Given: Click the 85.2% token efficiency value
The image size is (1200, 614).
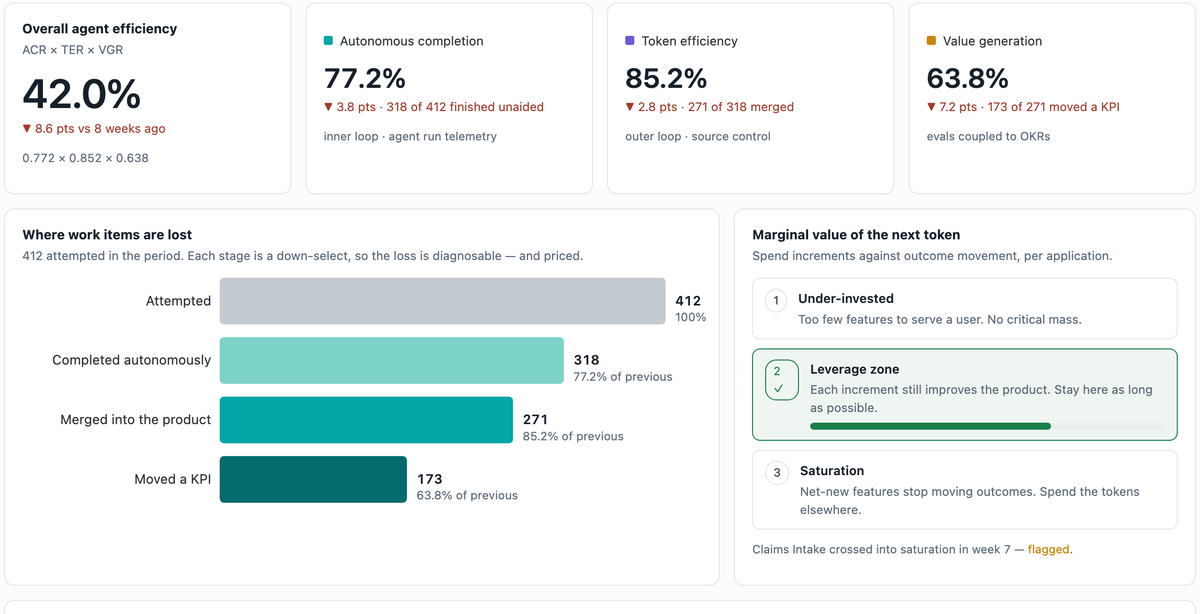Looking at the screenshot, I should (666, 78).
